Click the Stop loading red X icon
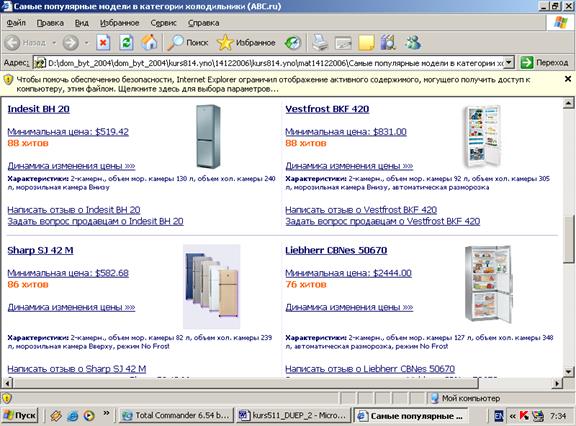Image resolution: width=576 pixels, height=426 pixels. (103, 43)
